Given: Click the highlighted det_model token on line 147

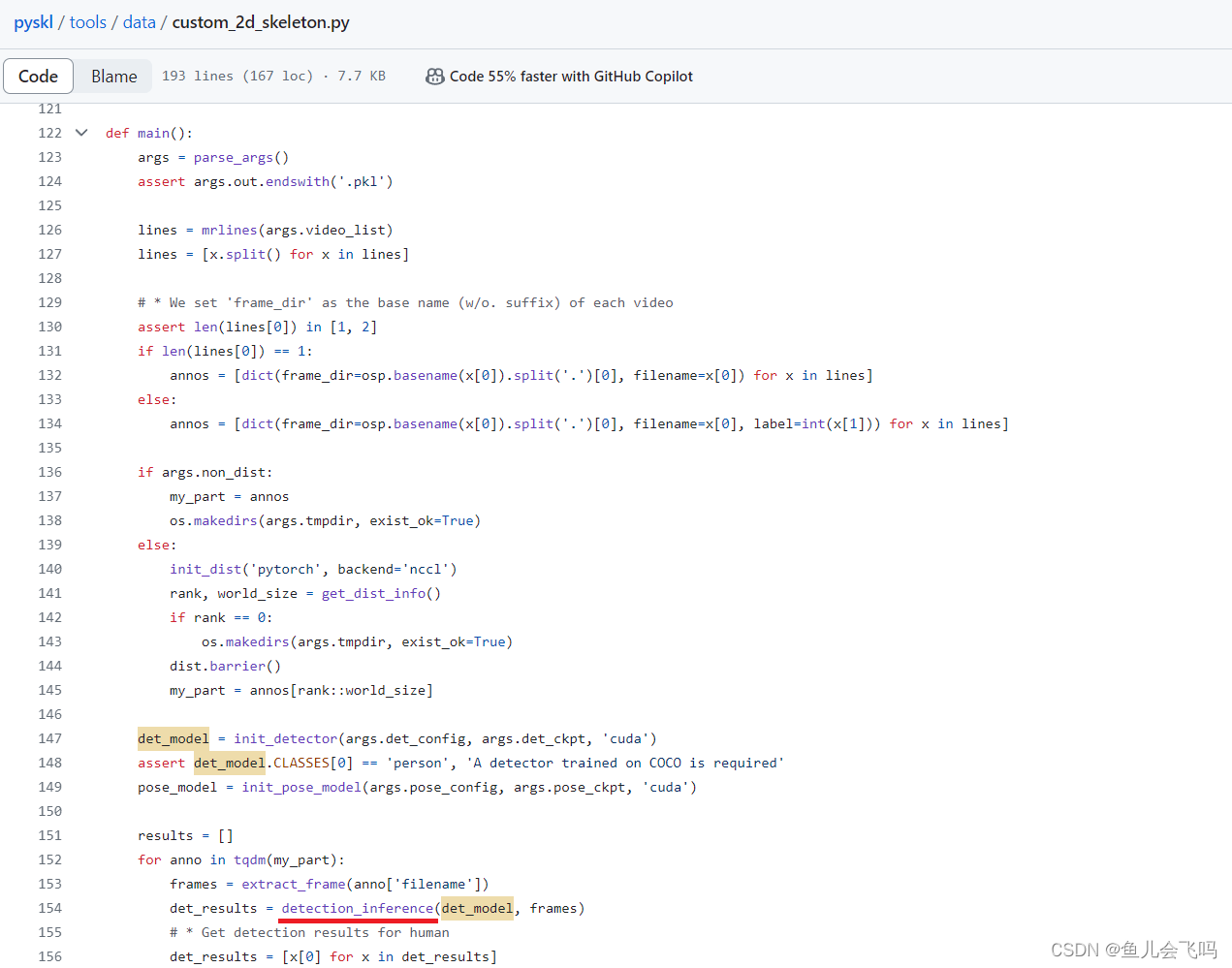Looking at the screenshot, I should point(173,737).
